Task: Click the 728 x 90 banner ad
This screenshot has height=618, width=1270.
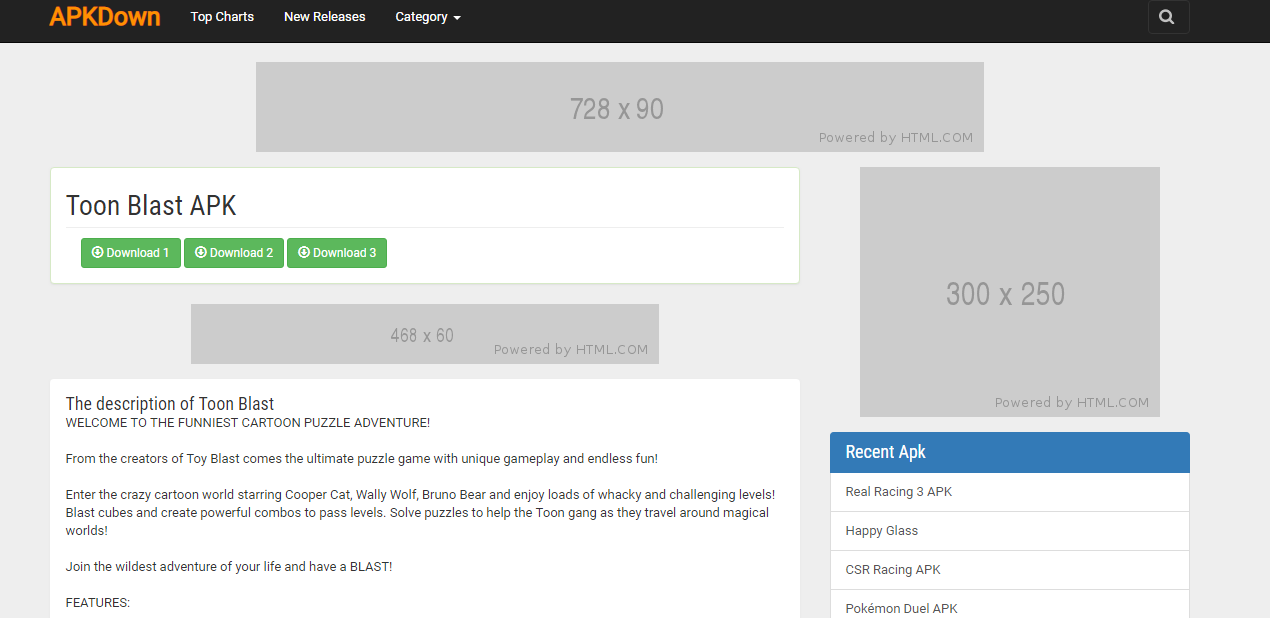Action: coord(619,107)
